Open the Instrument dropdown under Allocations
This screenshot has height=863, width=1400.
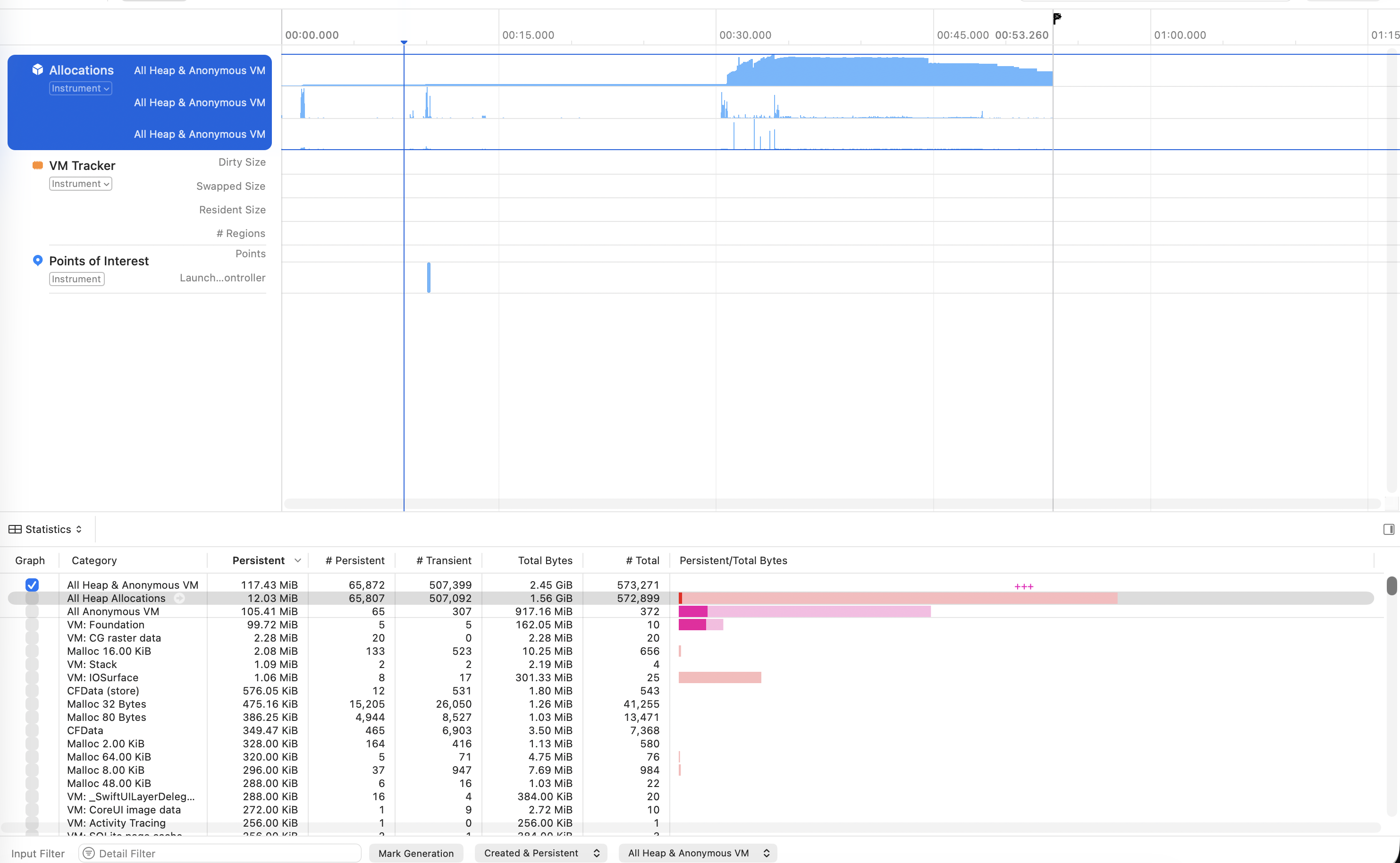80,88
